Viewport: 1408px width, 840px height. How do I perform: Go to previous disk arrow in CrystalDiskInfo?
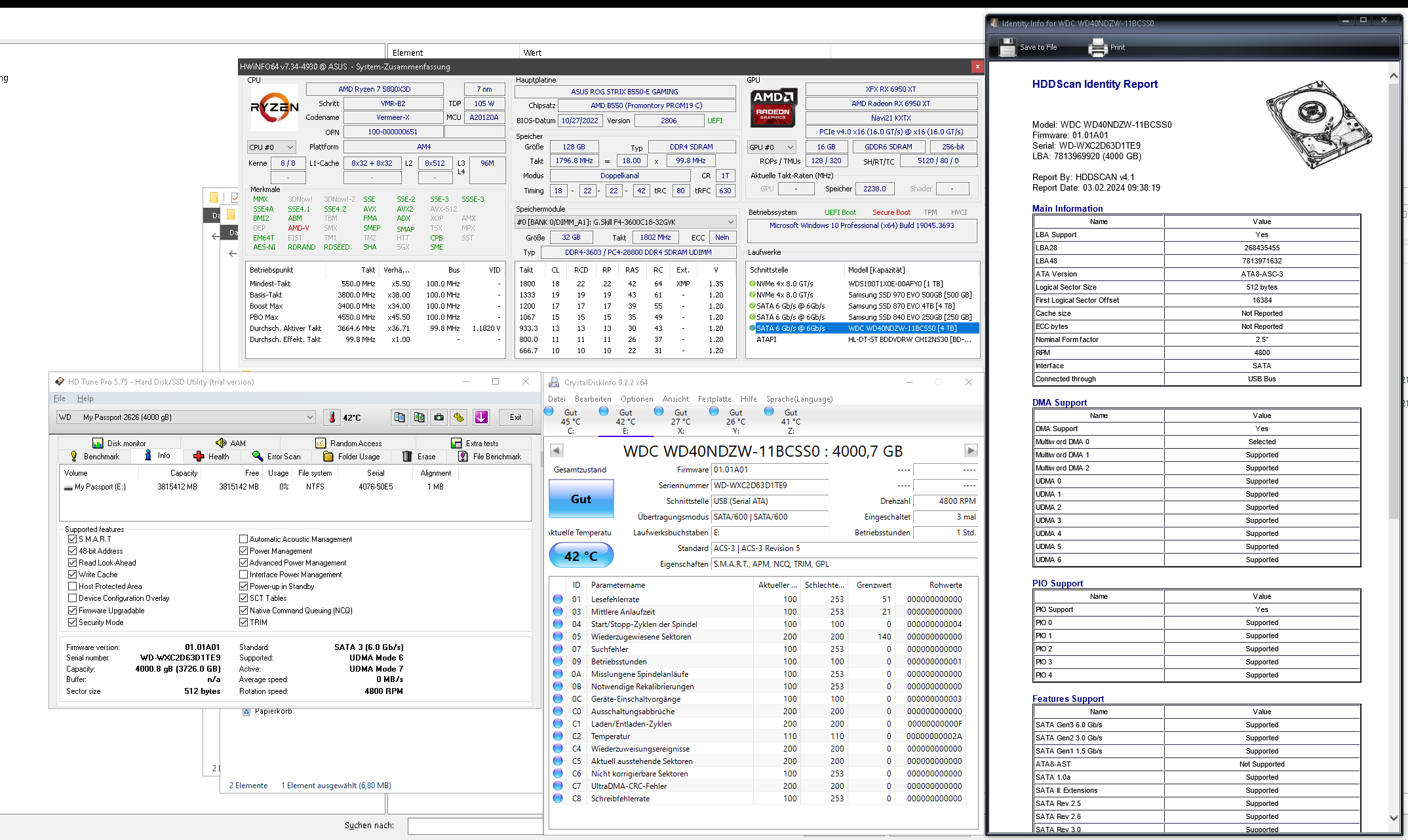[557, 451]
